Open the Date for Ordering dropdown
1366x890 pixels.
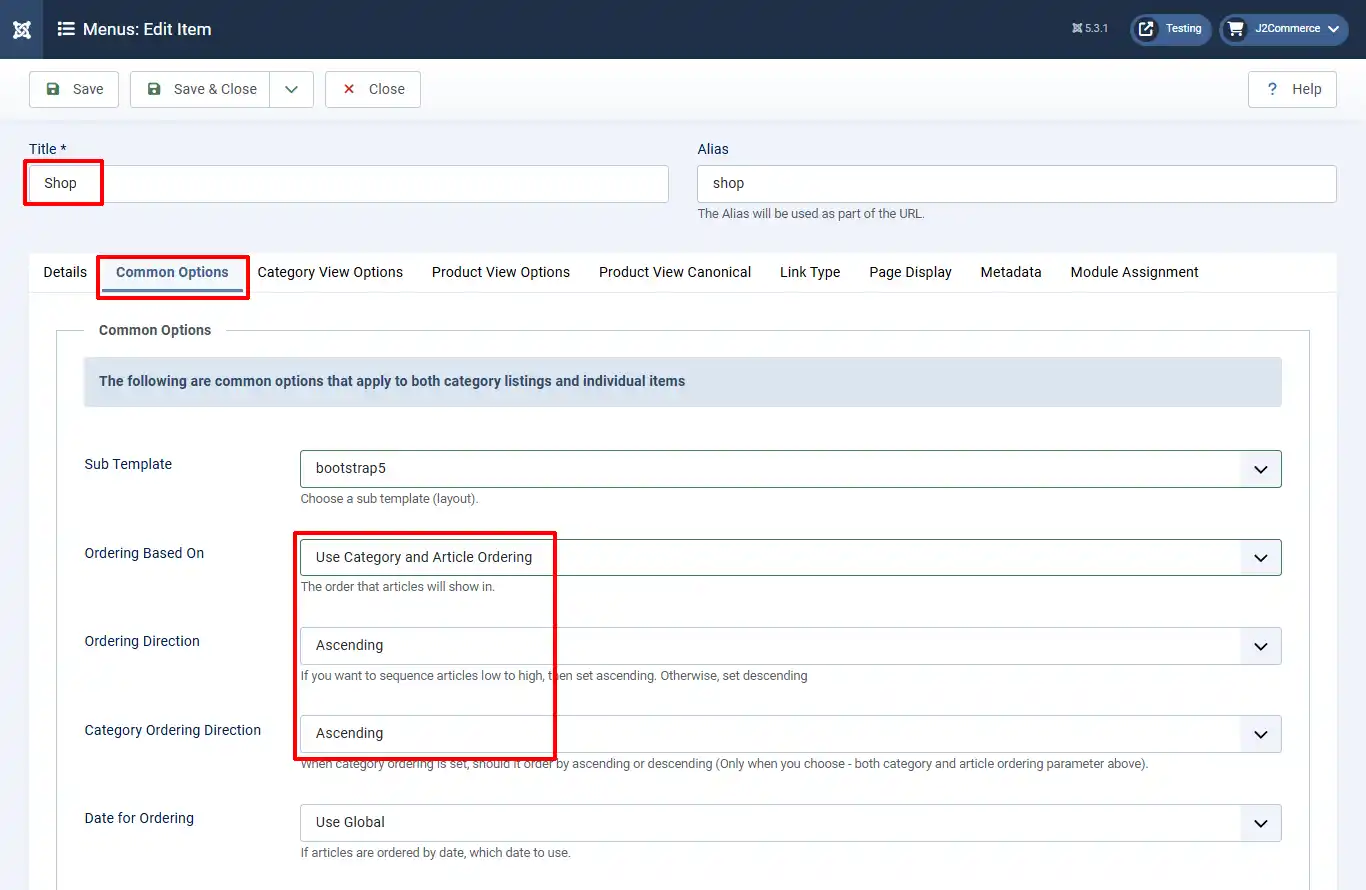[x=791, y=822]
